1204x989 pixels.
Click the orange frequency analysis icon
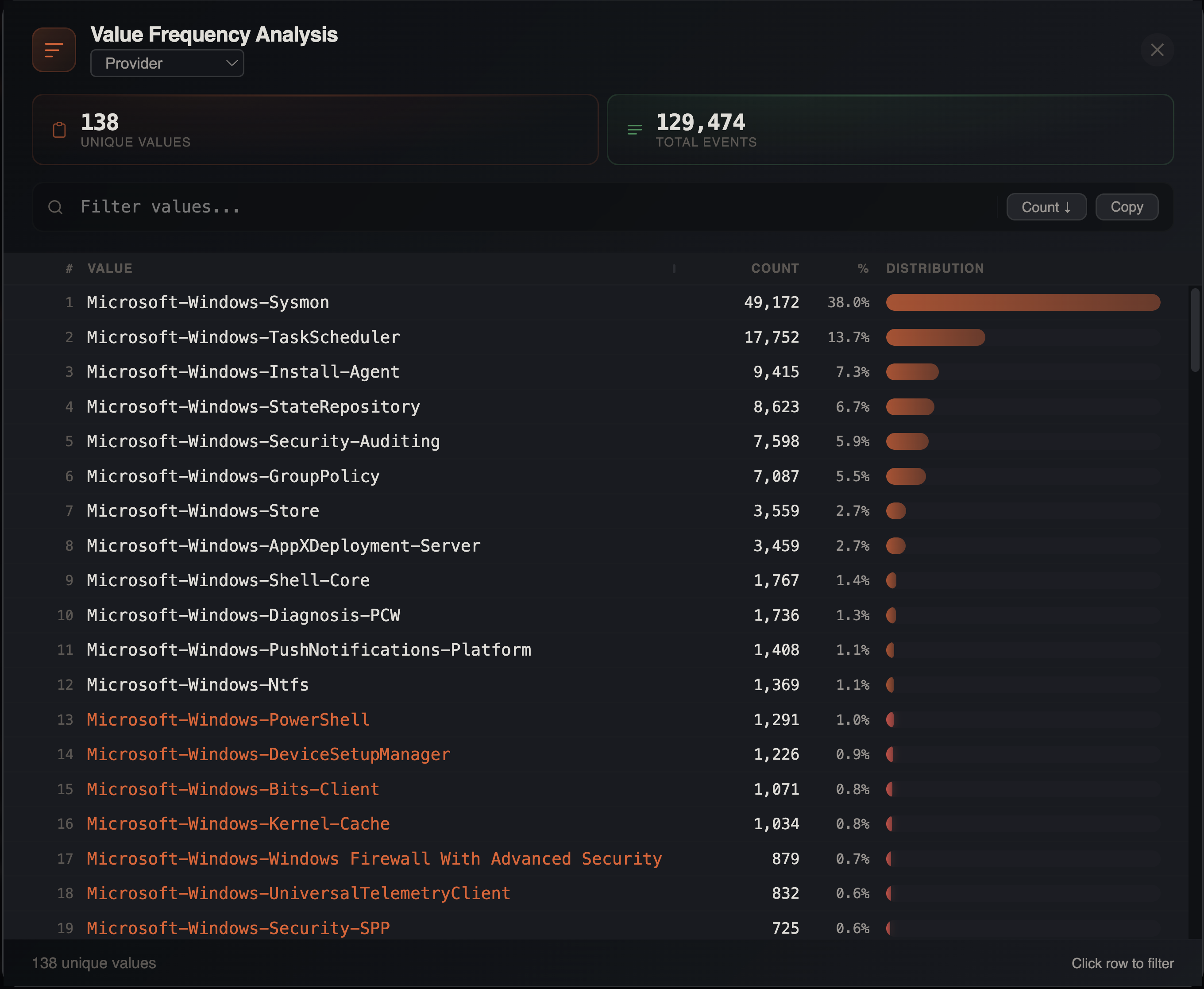tap(54, 50)
